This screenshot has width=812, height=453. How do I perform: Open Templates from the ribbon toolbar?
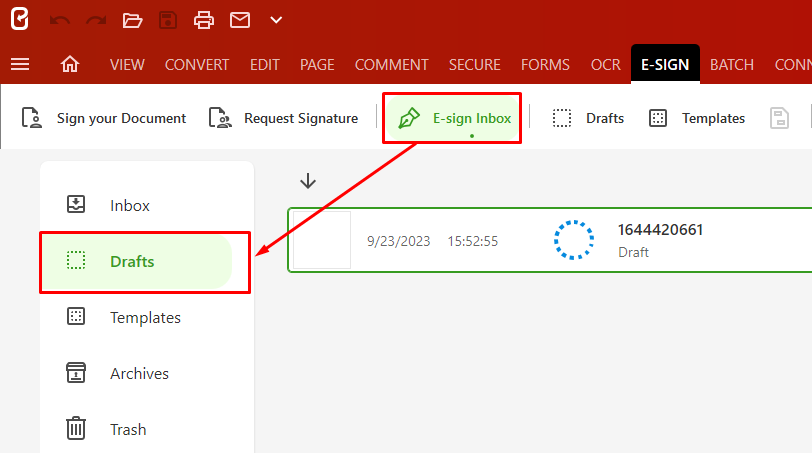(x=697, y=118)
